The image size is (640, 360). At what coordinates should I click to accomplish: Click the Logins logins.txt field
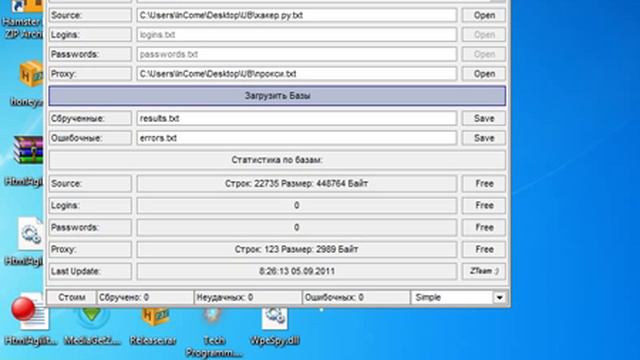tap(297, 35)
